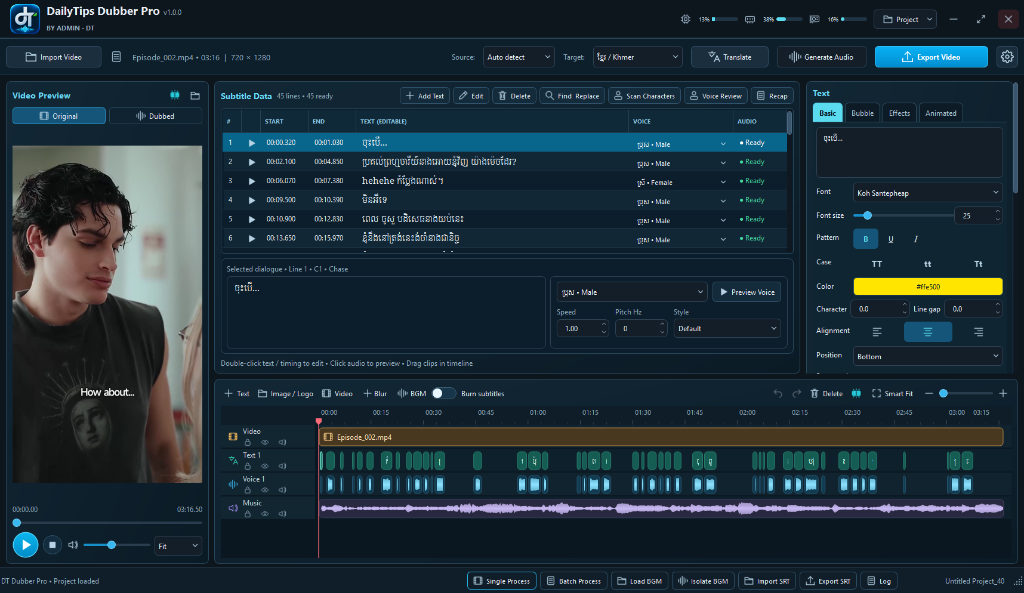Image resolution: width=1024 pixels, height=593 pixels.
Task: Click the CPU usage icon in title bar
Action: 685,19
